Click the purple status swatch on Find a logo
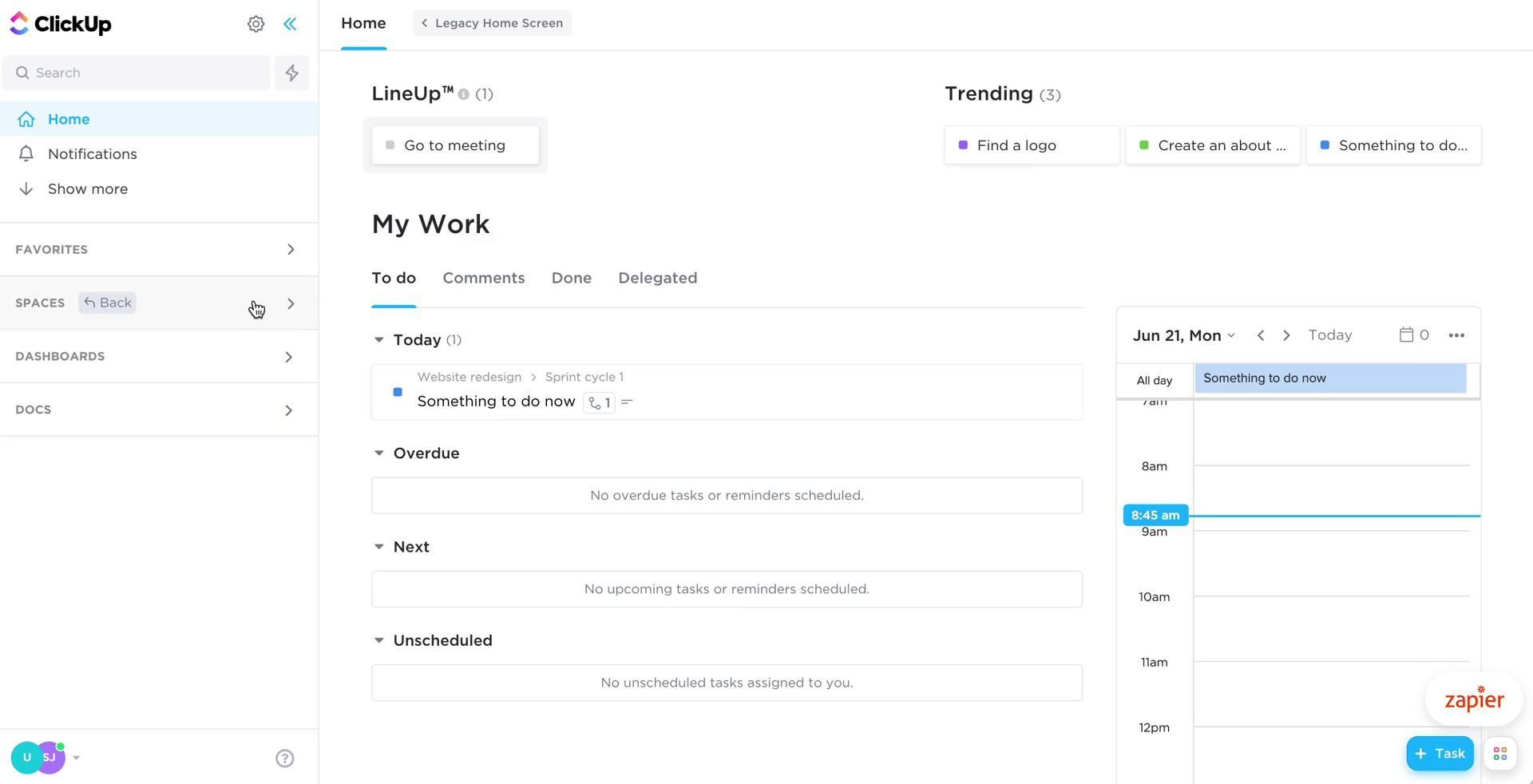The width and height of the screenshot is (1533, 784). (963, 145)
